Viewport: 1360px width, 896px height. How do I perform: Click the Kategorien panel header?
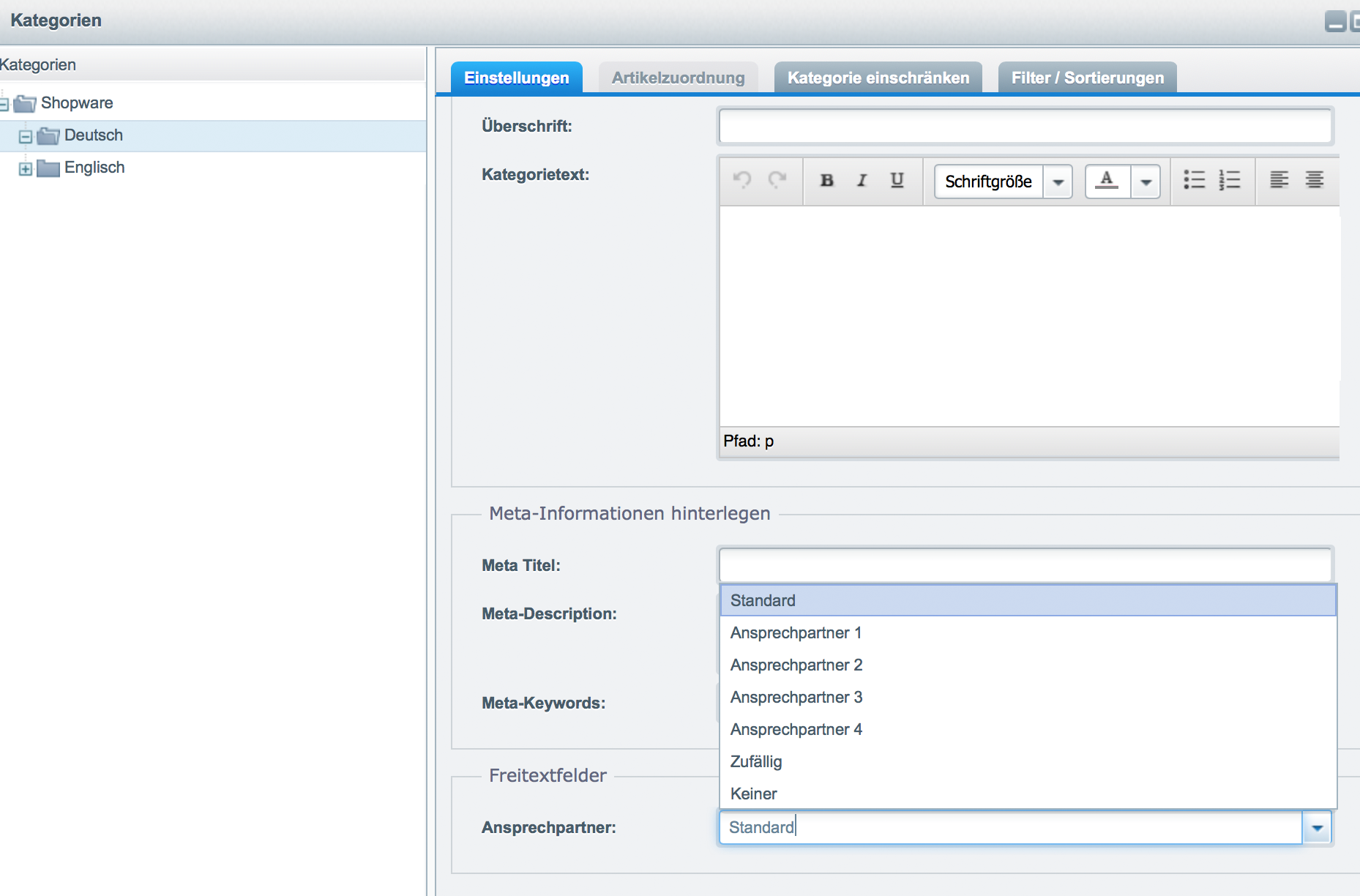pos(212,64)
